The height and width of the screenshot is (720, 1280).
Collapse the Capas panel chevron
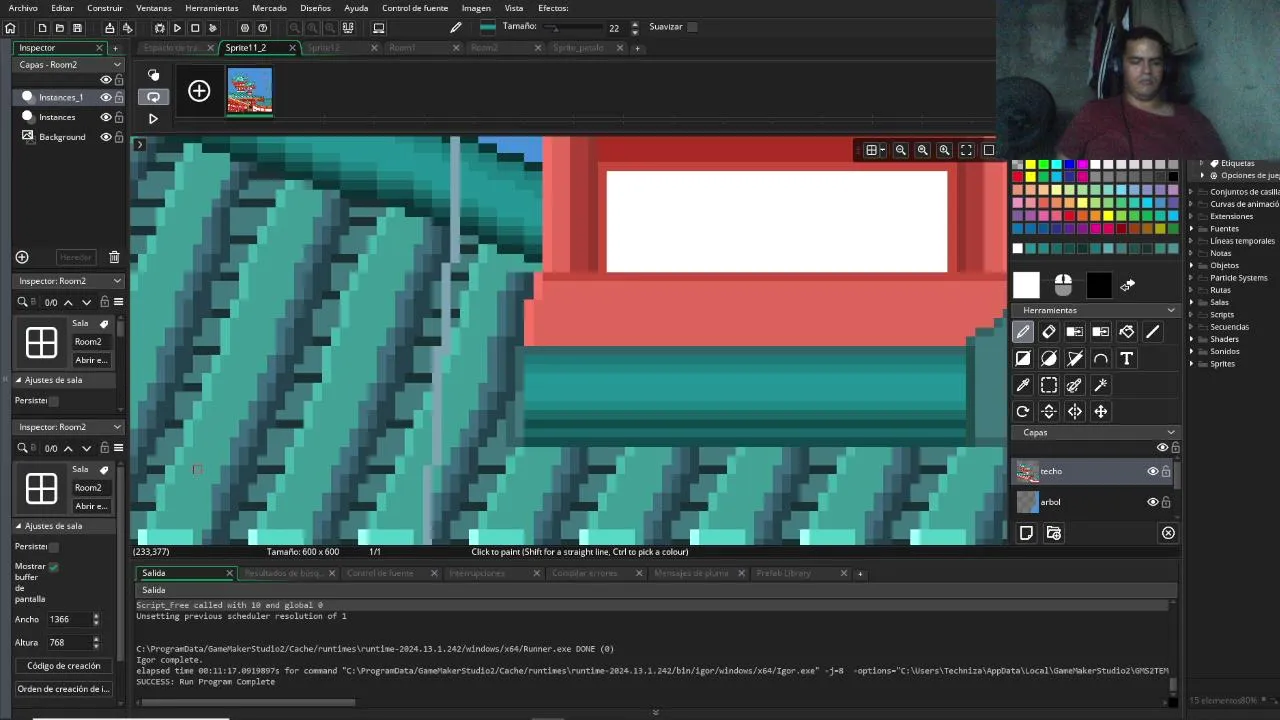click(1171, 432)
